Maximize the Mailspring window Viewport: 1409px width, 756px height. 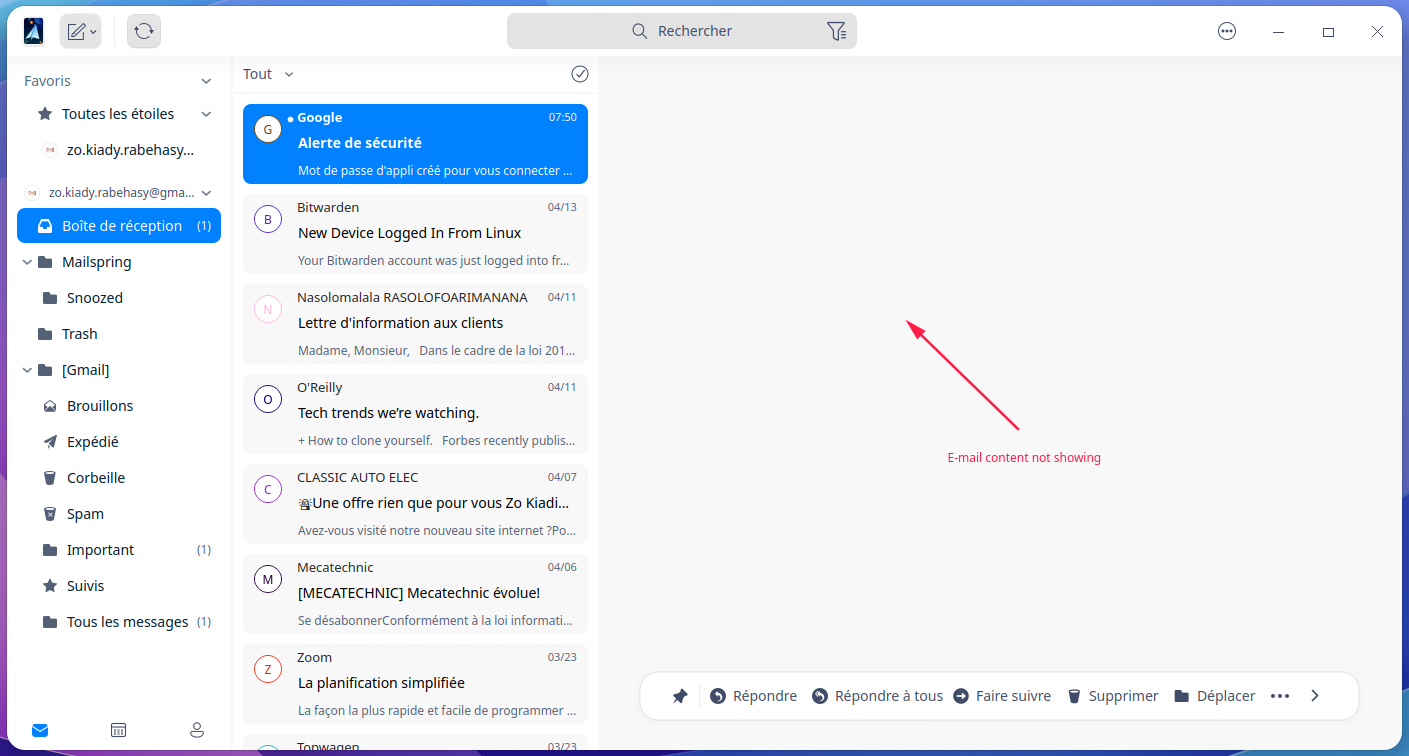pos(1328,32)
